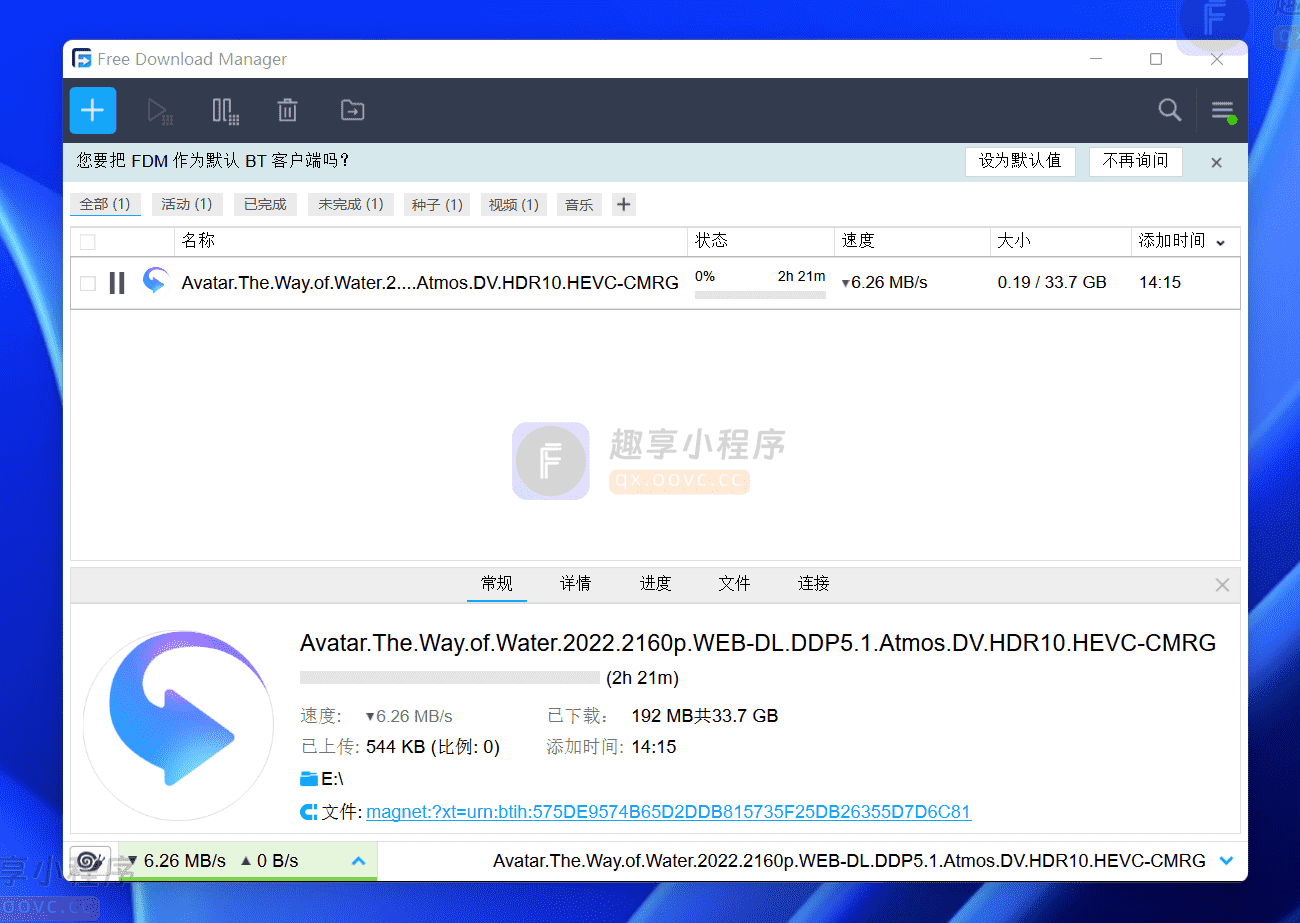Close the download details panel
The image size is (1300, 923).
click(x=1222, y=585)
